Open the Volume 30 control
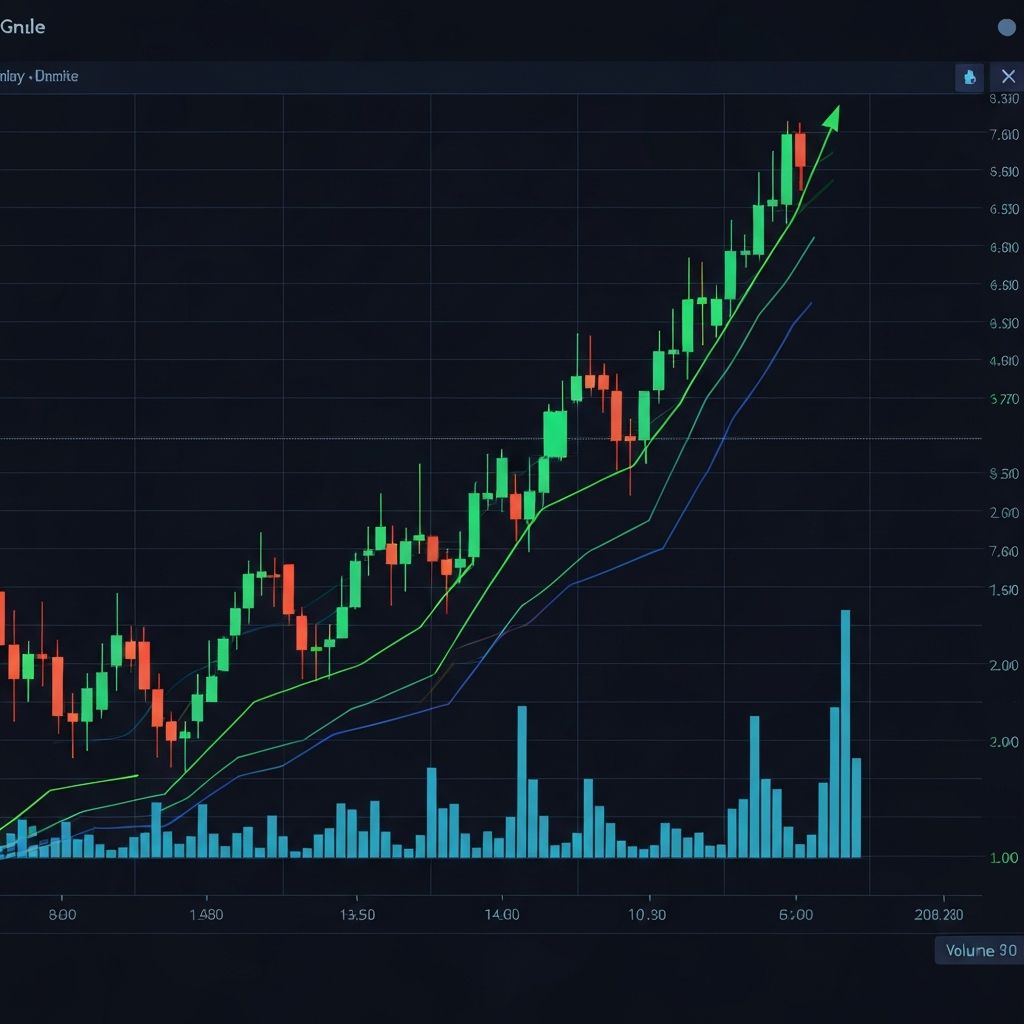1024x1024 pixels. tap(978, 951)
